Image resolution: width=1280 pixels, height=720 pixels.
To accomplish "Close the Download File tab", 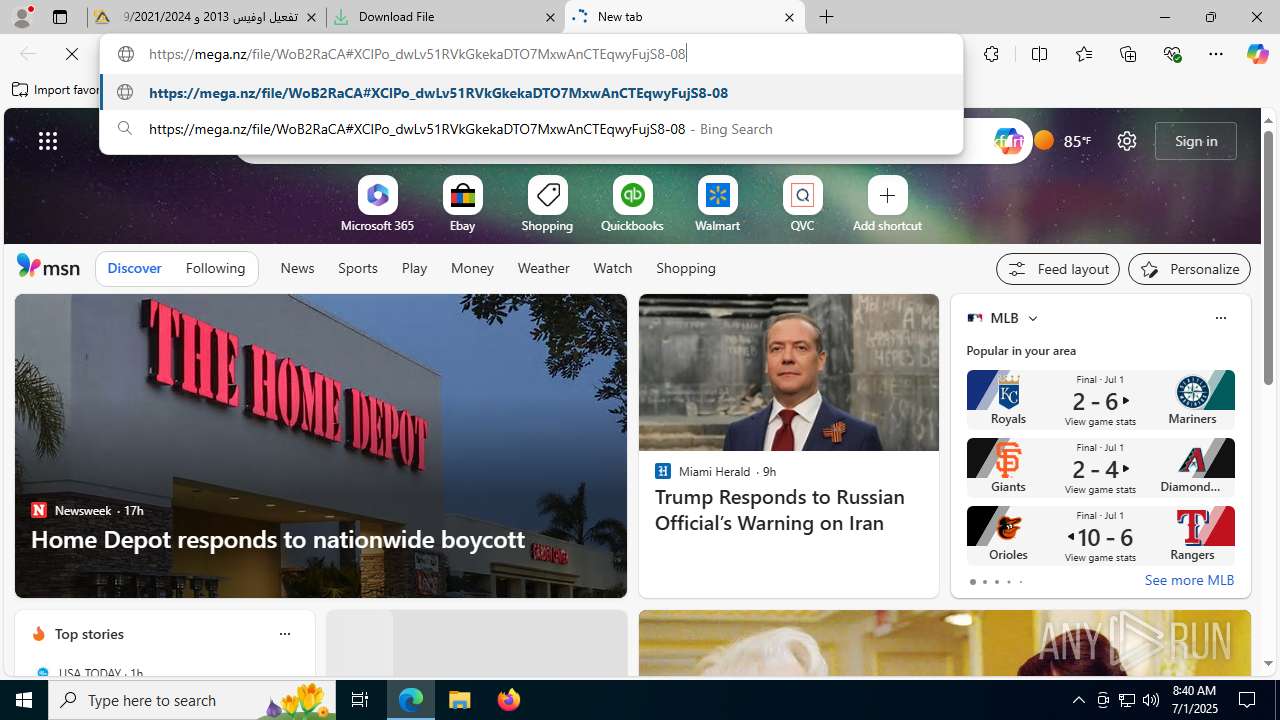I will [550, 17].
